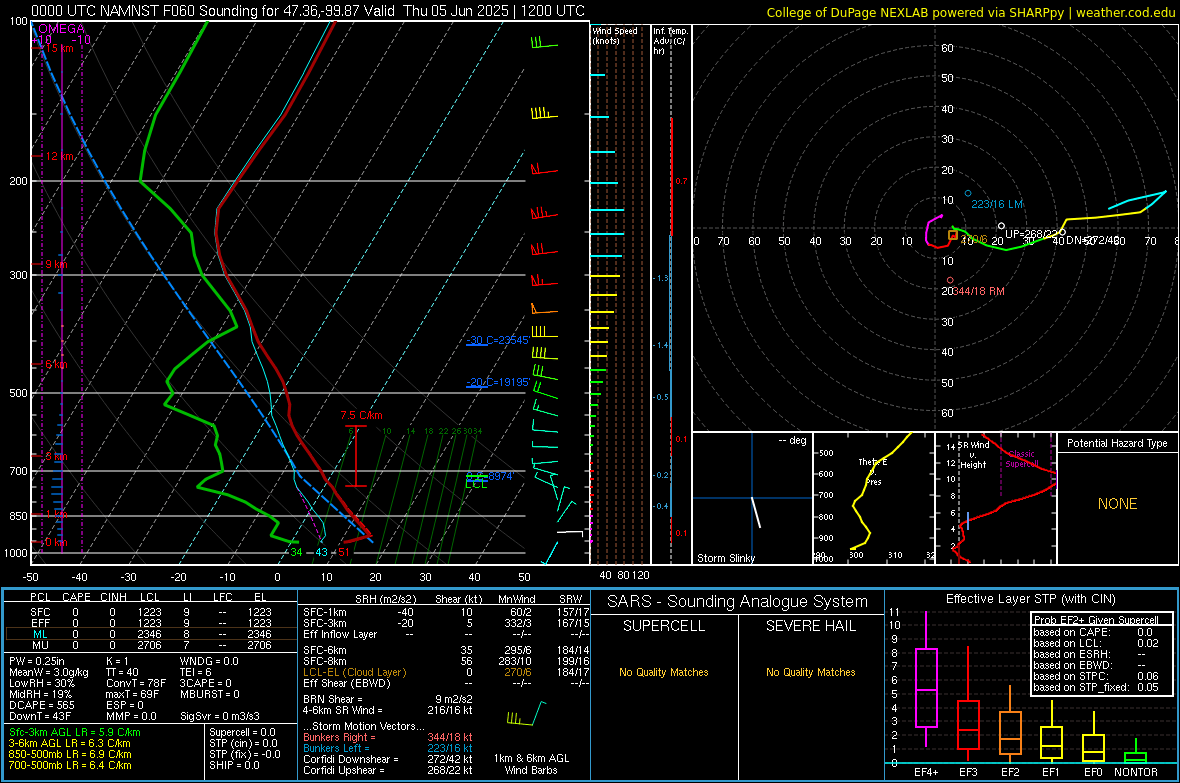1180x783 pixels.
Task: Click the SHIP = 0.0 value
Action: [234, 765]
